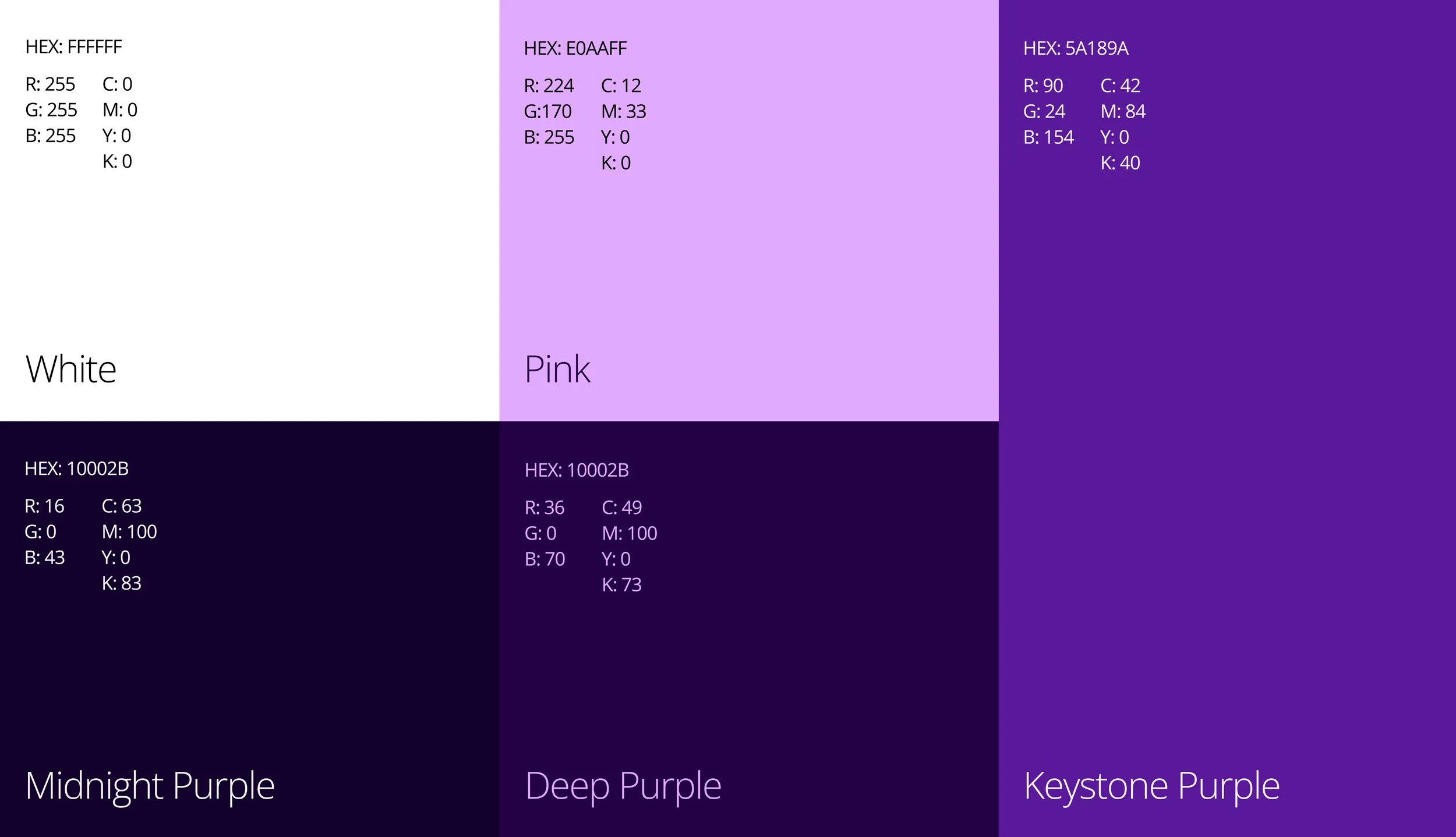Click the Midnight Purple swatch area
Image resolution: width=1456 pixels, height=837 pixels.
pos(250,669)
